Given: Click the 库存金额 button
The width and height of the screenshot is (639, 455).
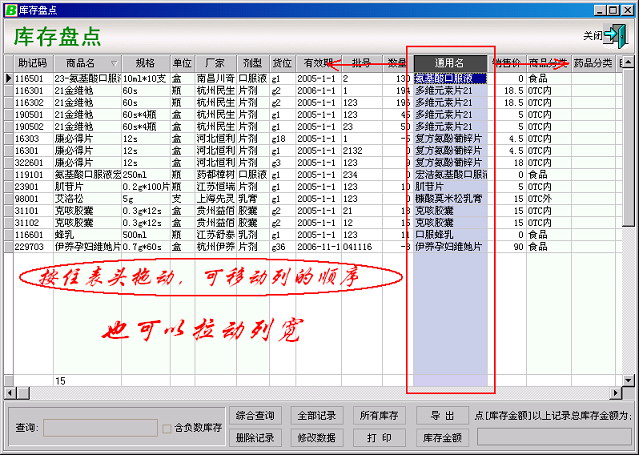Looking at the screenshot, I should (442, 437).
